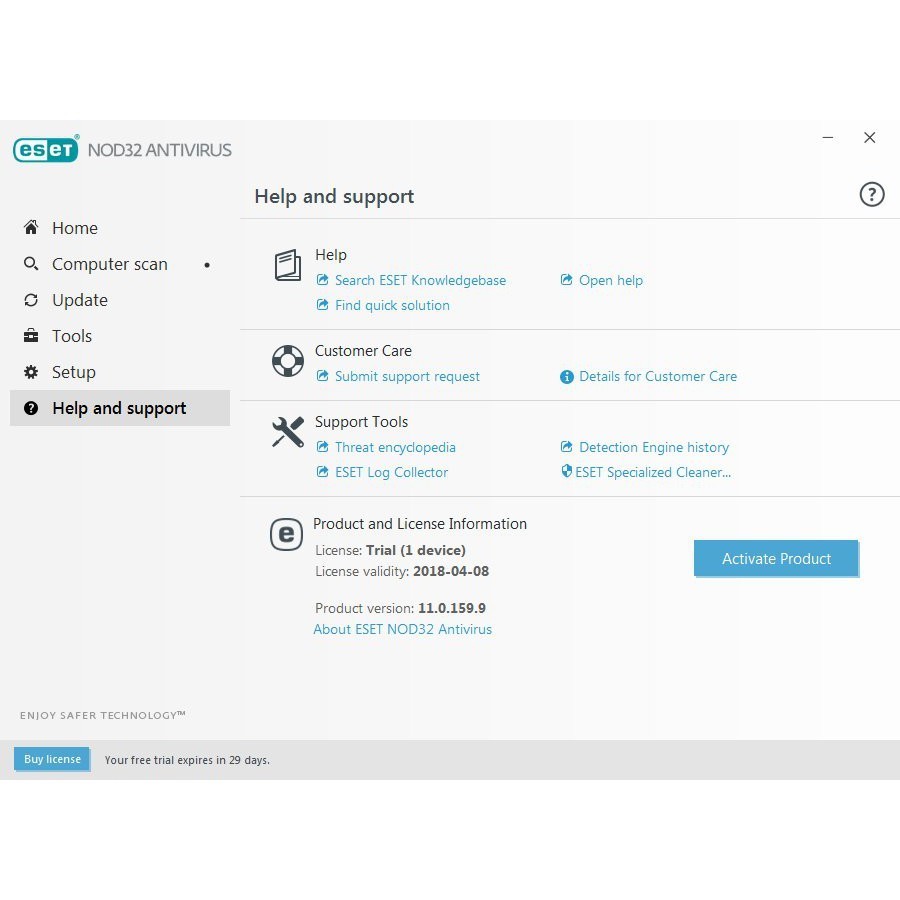900x900 pixels.
Task: Go to the Update section
Action: coord(79,300)
